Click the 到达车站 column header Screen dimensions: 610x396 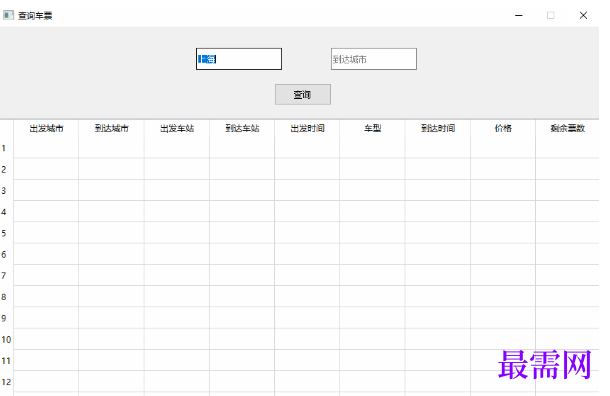point(242,128)
